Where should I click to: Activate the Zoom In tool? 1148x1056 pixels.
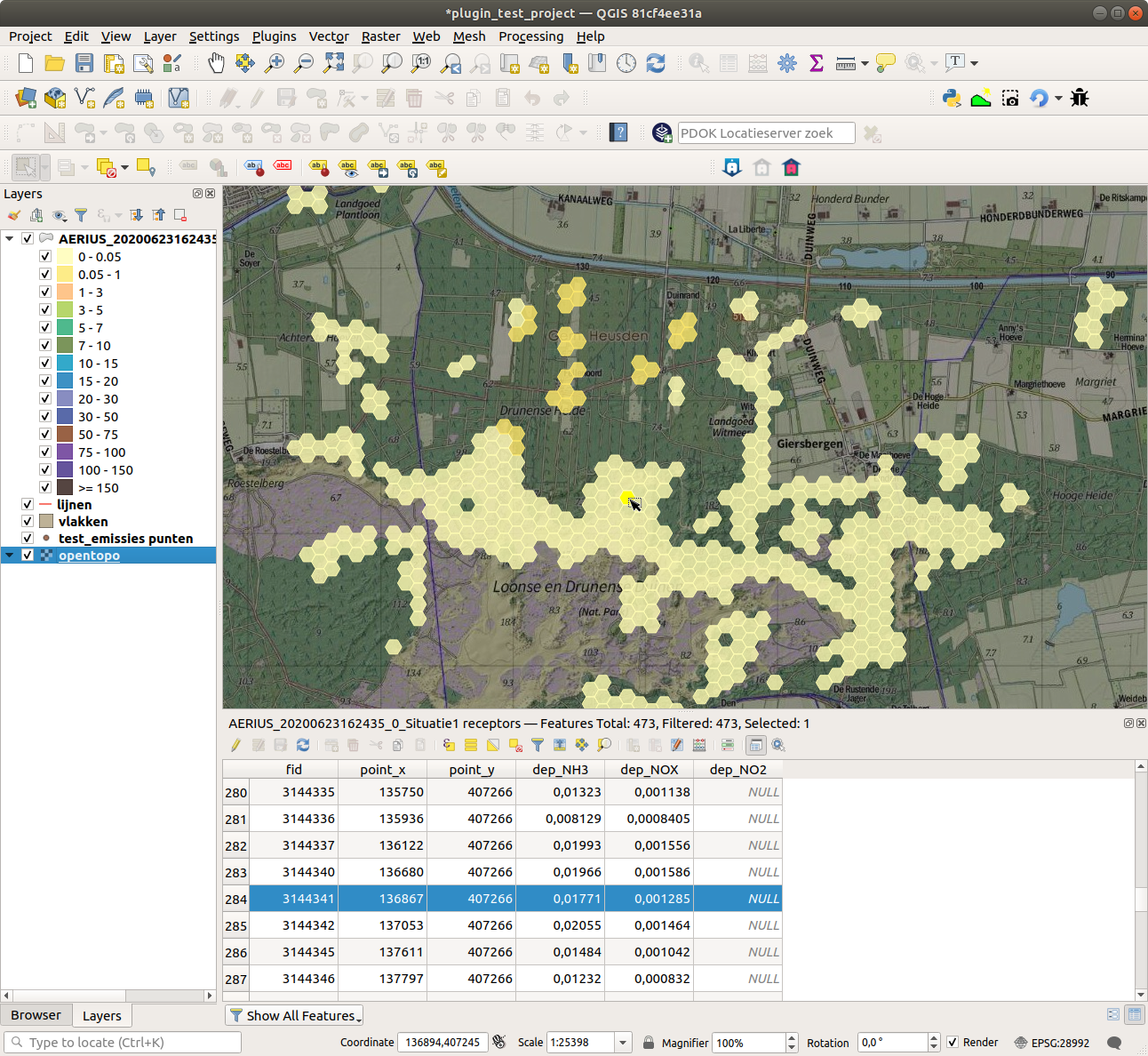point(274,63)
